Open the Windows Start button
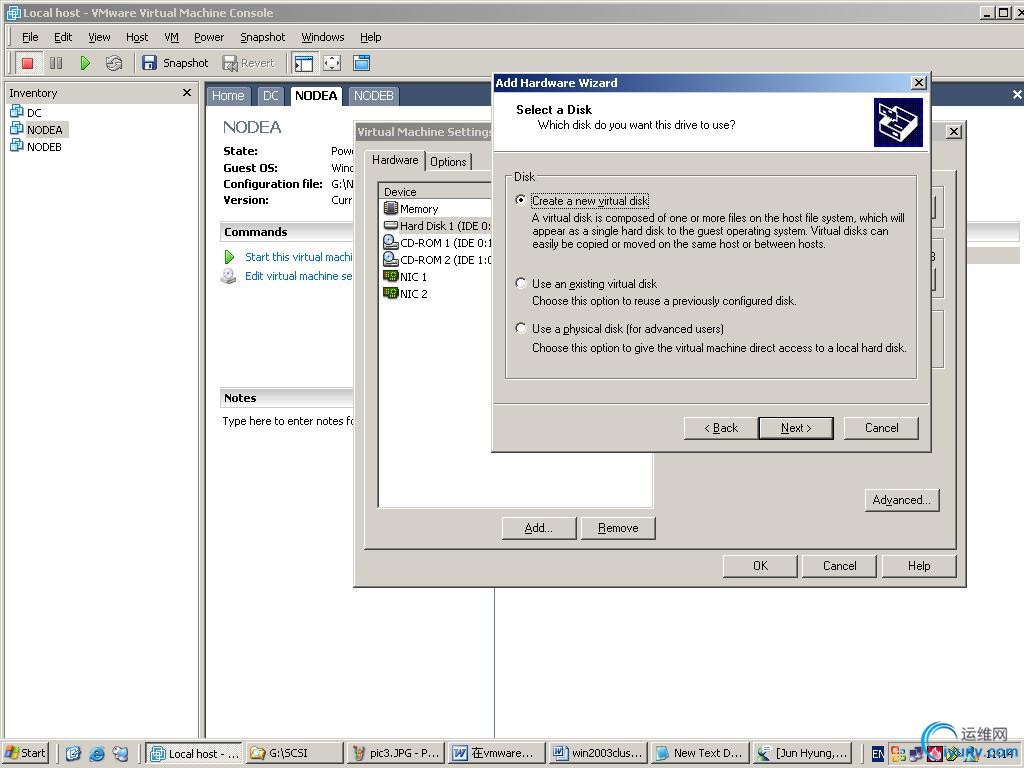The width and height of the screenshot is (1024, 768). coord(25,753)
